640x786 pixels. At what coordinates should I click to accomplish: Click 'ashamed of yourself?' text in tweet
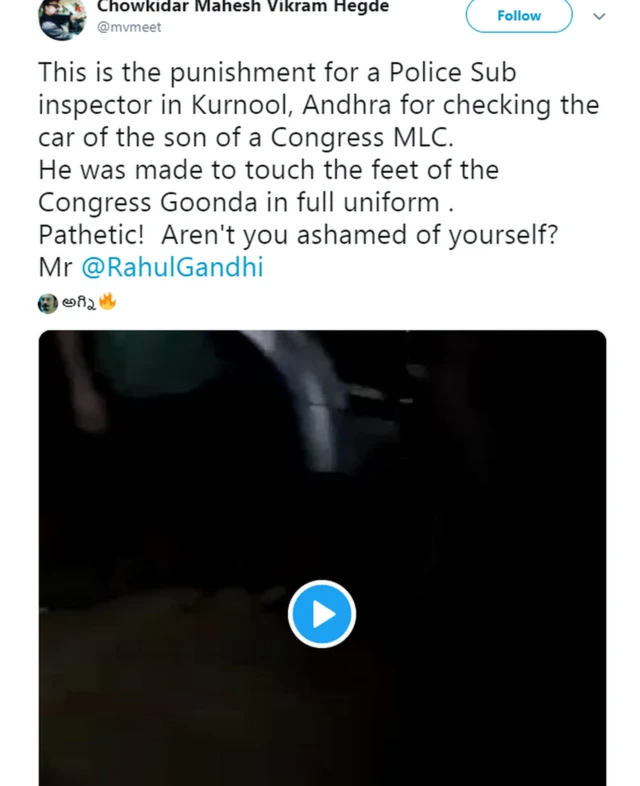pos(427,235)
